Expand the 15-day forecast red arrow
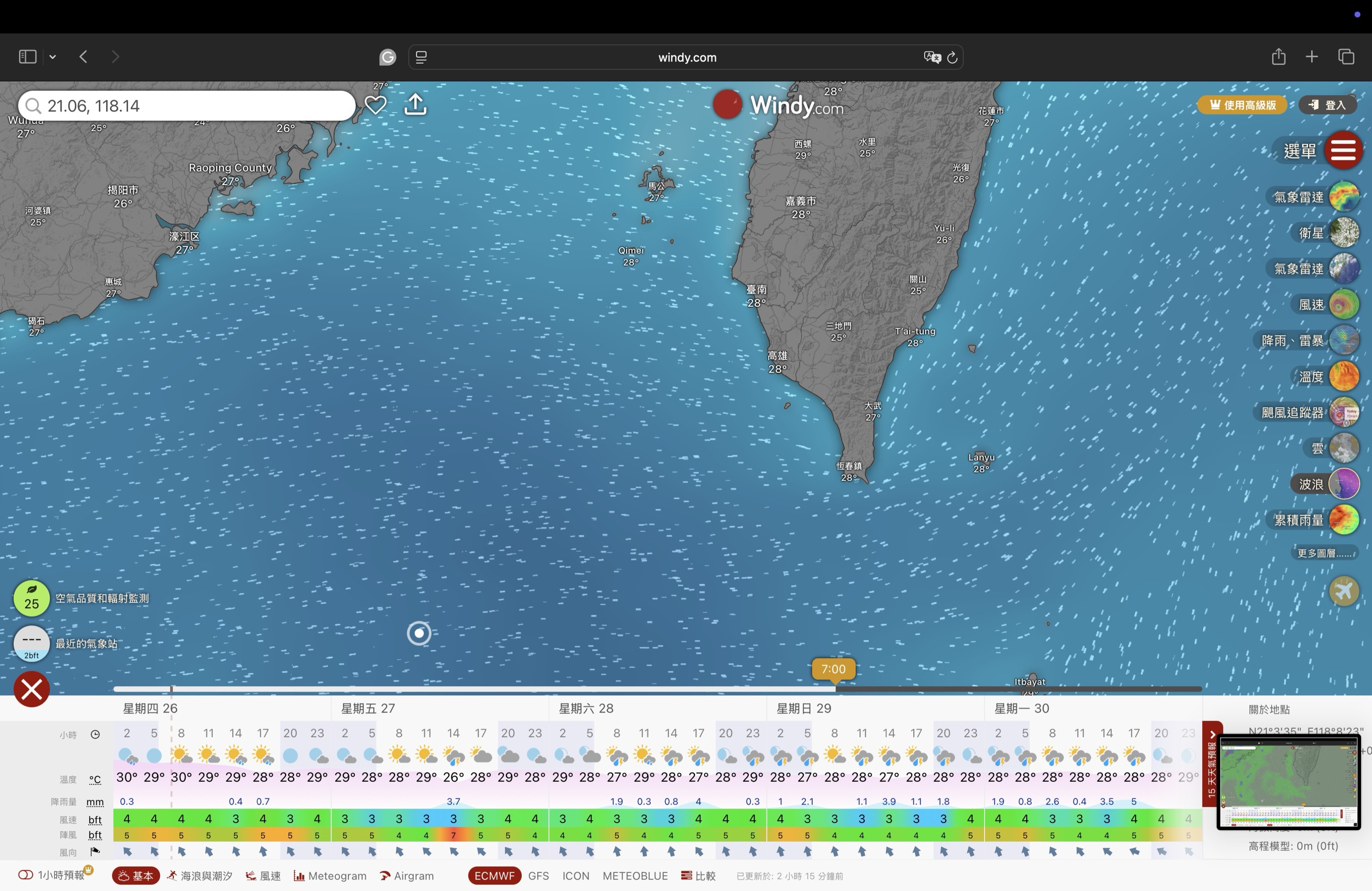 point(1212,734)
